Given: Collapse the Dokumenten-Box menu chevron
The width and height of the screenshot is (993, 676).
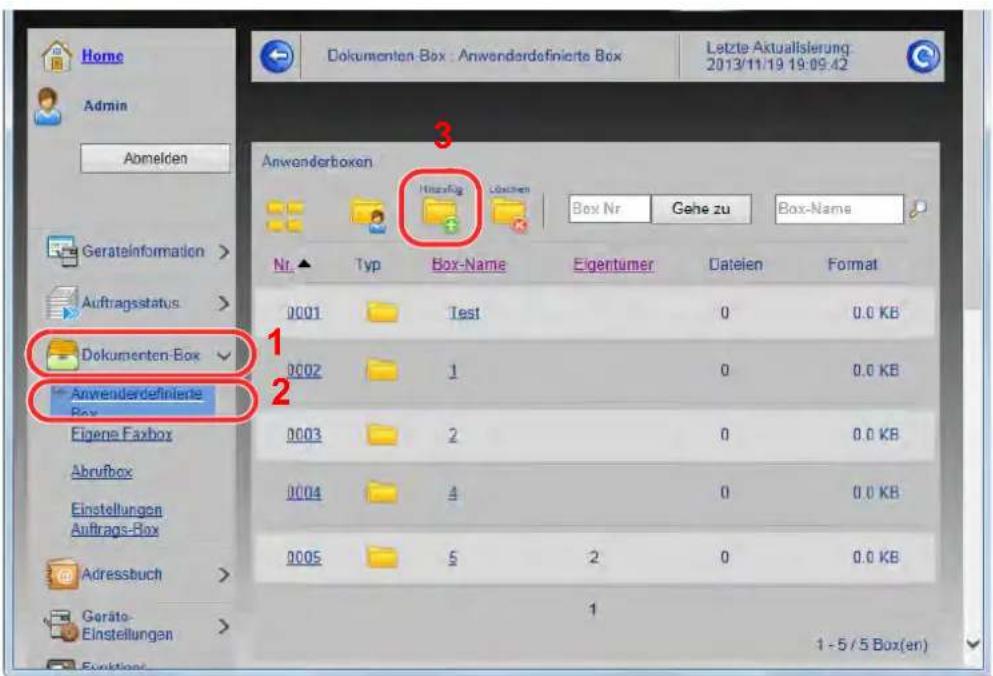Looking at the screenshot, I should point(224,356).
